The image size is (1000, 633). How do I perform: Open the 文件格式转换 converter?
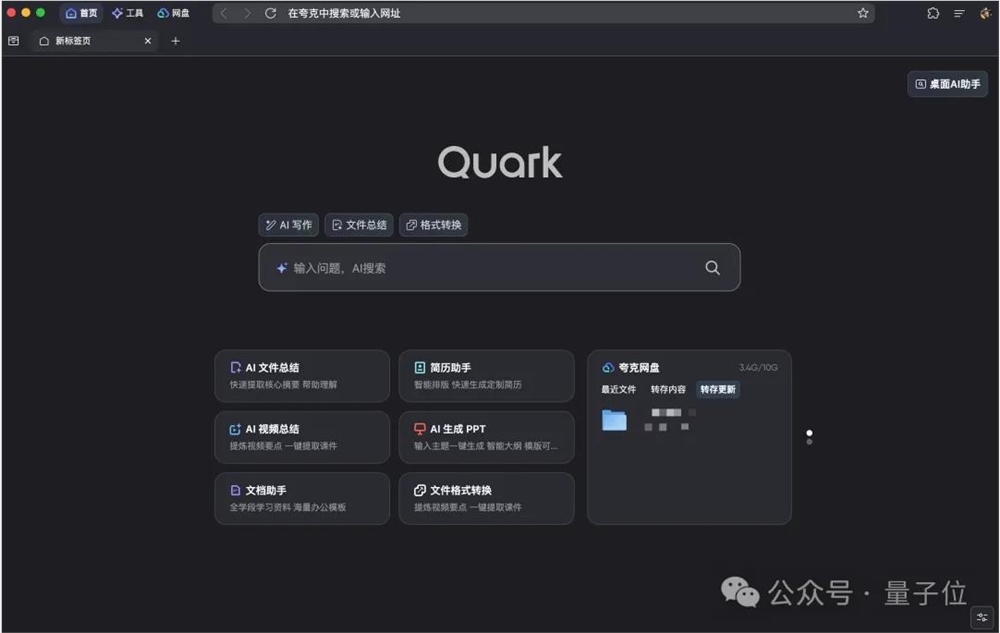(x=486, y=498)
